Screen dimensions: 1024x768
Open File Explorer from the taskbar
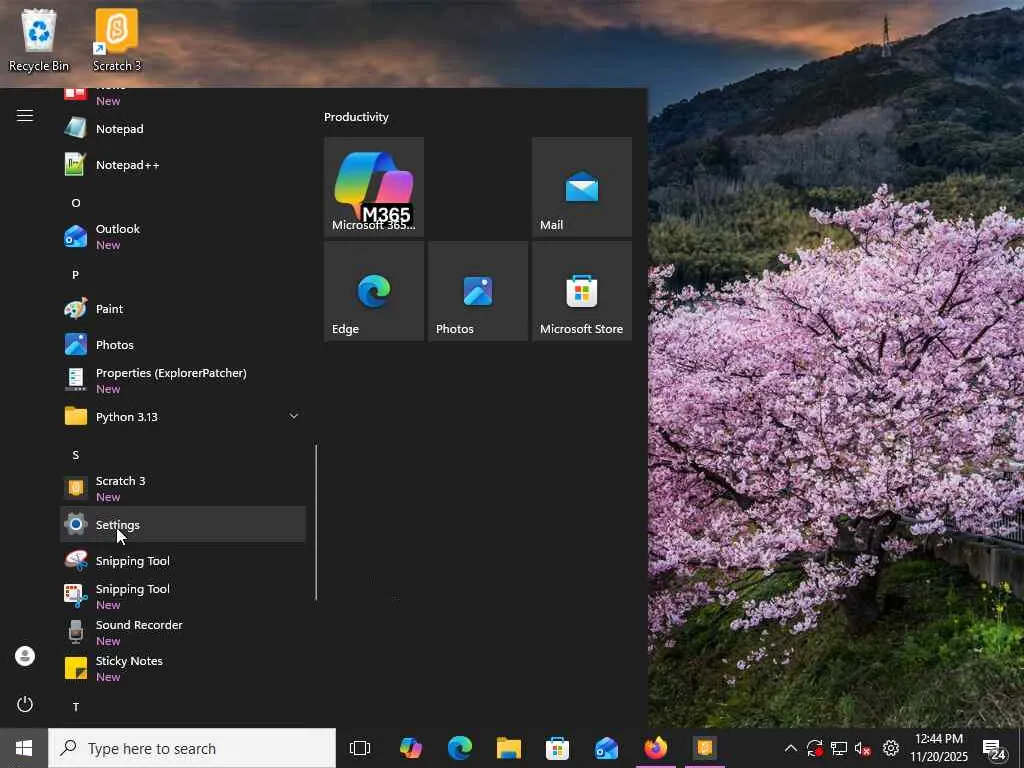[x=509, y=748]
